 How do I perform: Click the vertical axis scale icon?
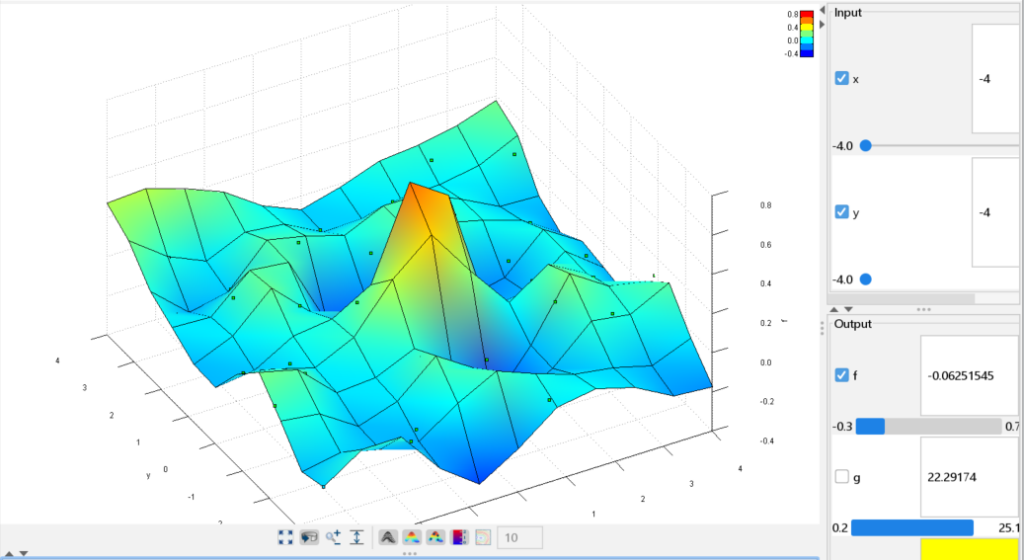coord(356,538)
